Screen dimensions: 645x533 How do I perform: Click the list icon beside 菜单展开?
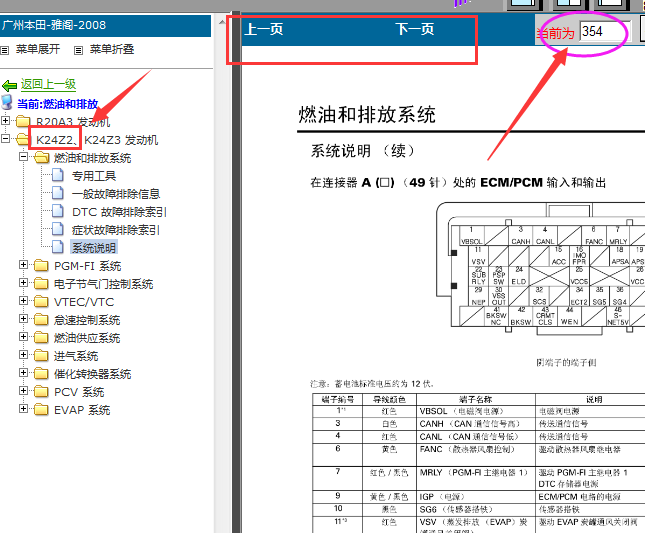5,51
